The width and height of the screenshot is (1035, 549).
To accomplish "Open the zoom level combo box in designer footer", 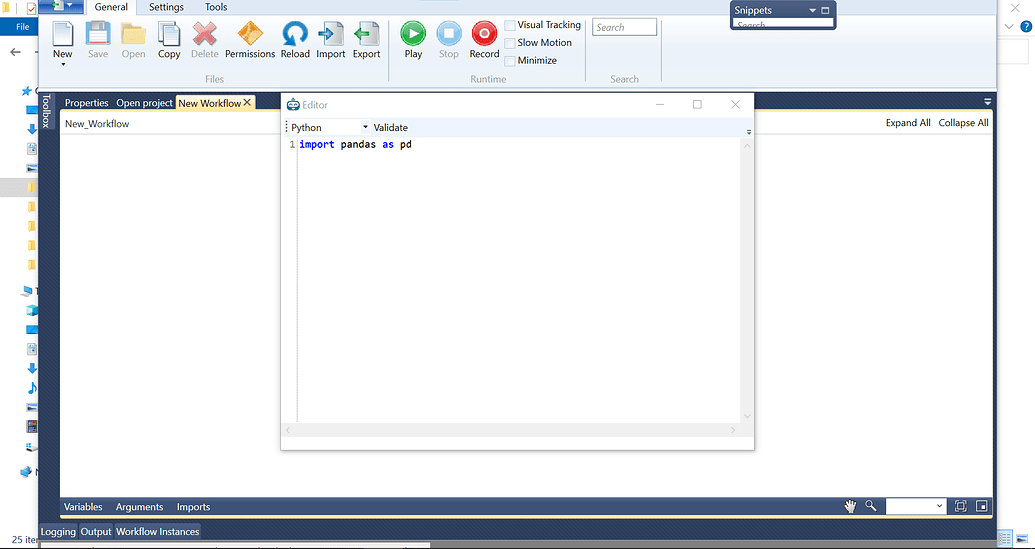I will [916, 506].
